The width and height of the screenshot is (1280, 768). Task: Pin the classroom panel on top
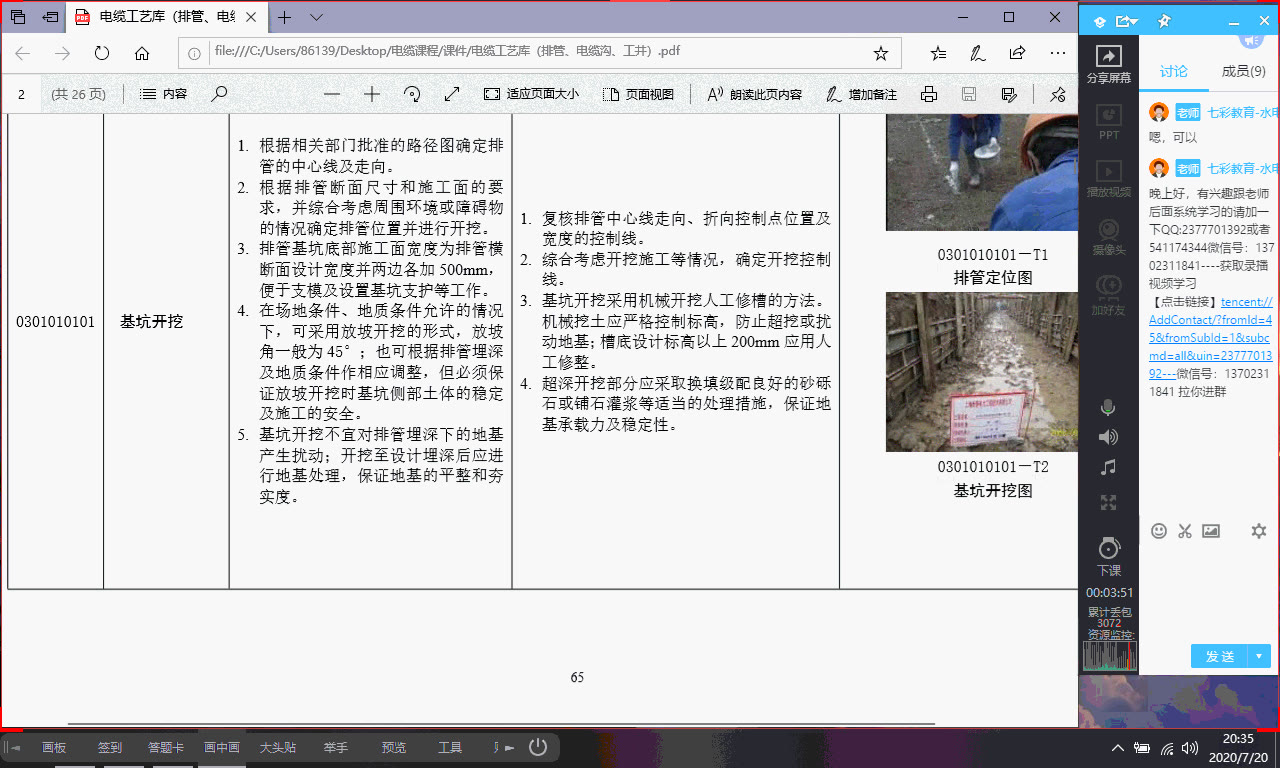(1164, 21)
